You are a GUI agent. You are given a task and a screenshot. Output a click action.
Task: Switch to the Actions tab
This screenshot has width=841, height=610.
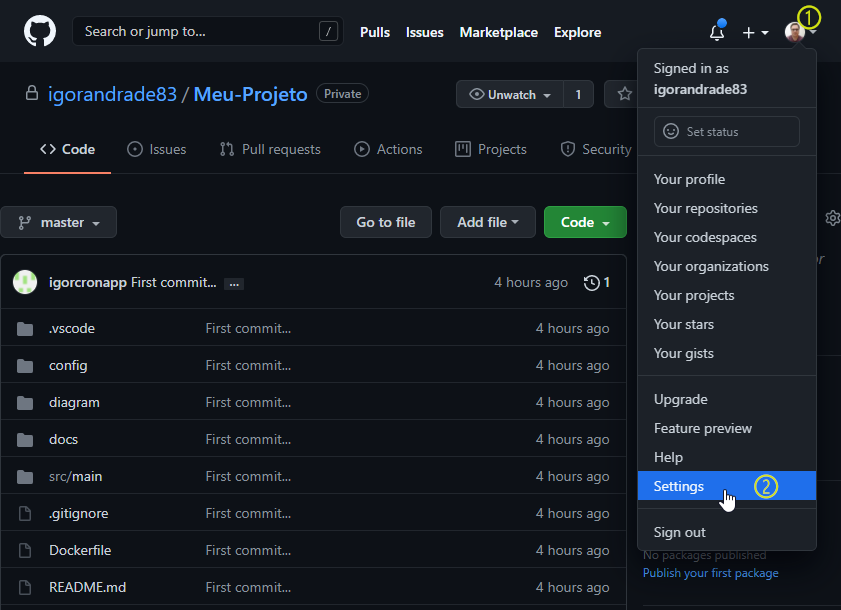(388, 149)
